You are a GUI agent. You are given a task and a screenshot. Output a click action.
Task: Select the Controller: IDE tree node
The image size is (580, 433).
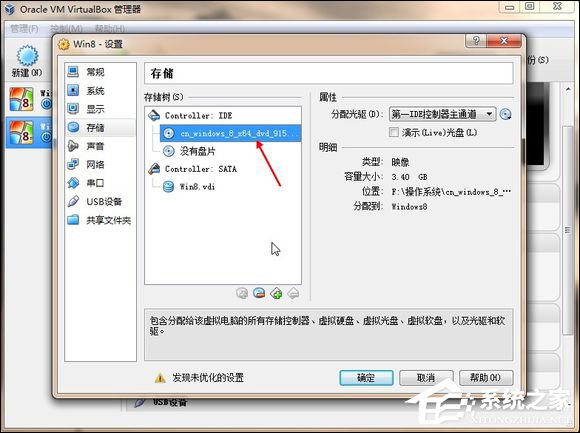[199, 116]
